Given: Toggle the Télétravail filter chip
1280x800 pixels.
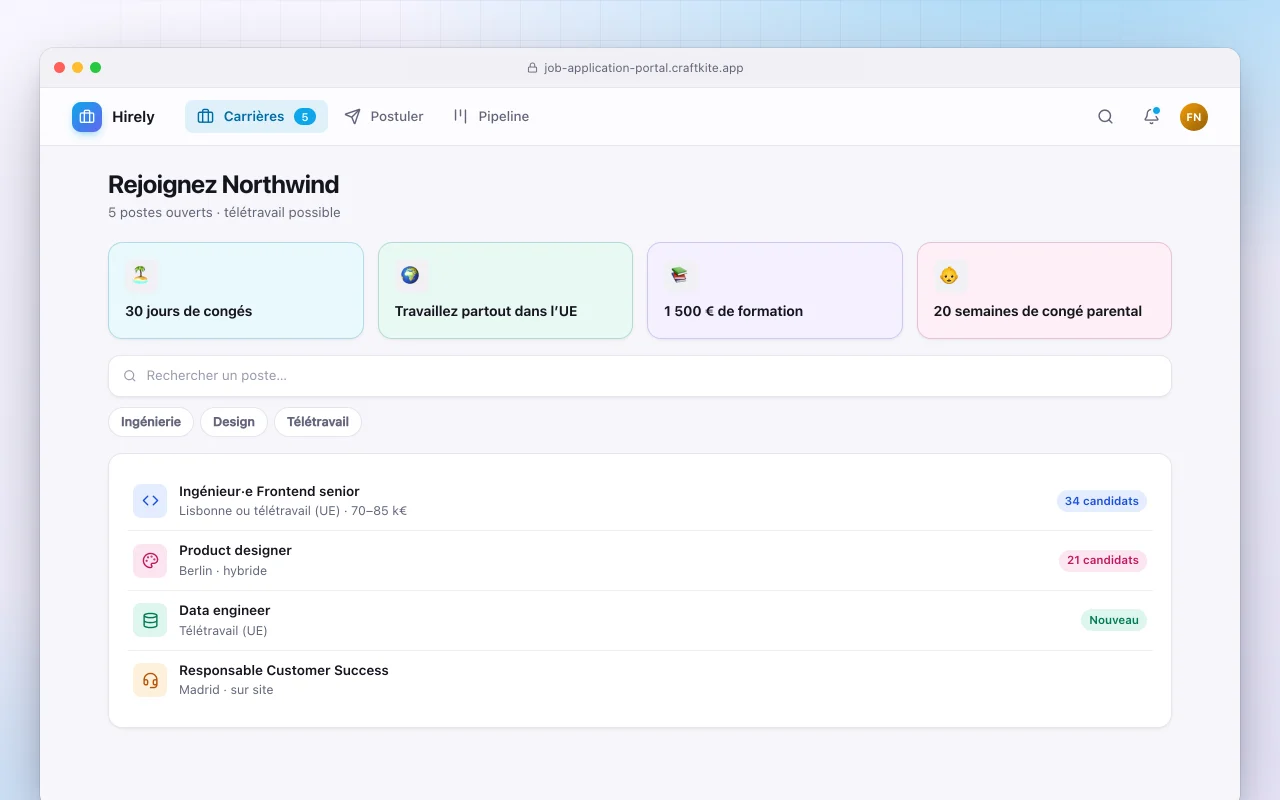Looking at the screenshot, I should pos(318,422).
